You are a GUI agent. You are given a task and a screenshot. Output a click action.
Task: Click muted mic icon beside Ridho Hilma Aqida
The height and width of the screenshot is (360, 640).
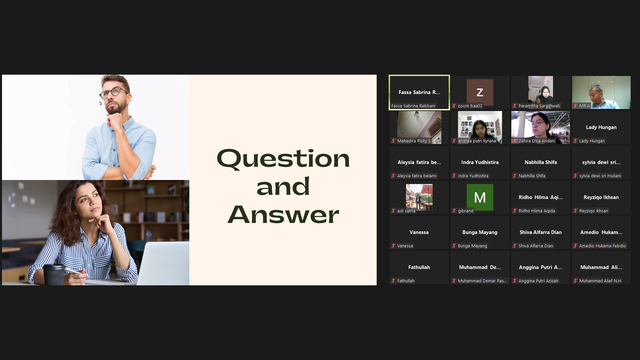pyautogui.click(x=515, y=211)
